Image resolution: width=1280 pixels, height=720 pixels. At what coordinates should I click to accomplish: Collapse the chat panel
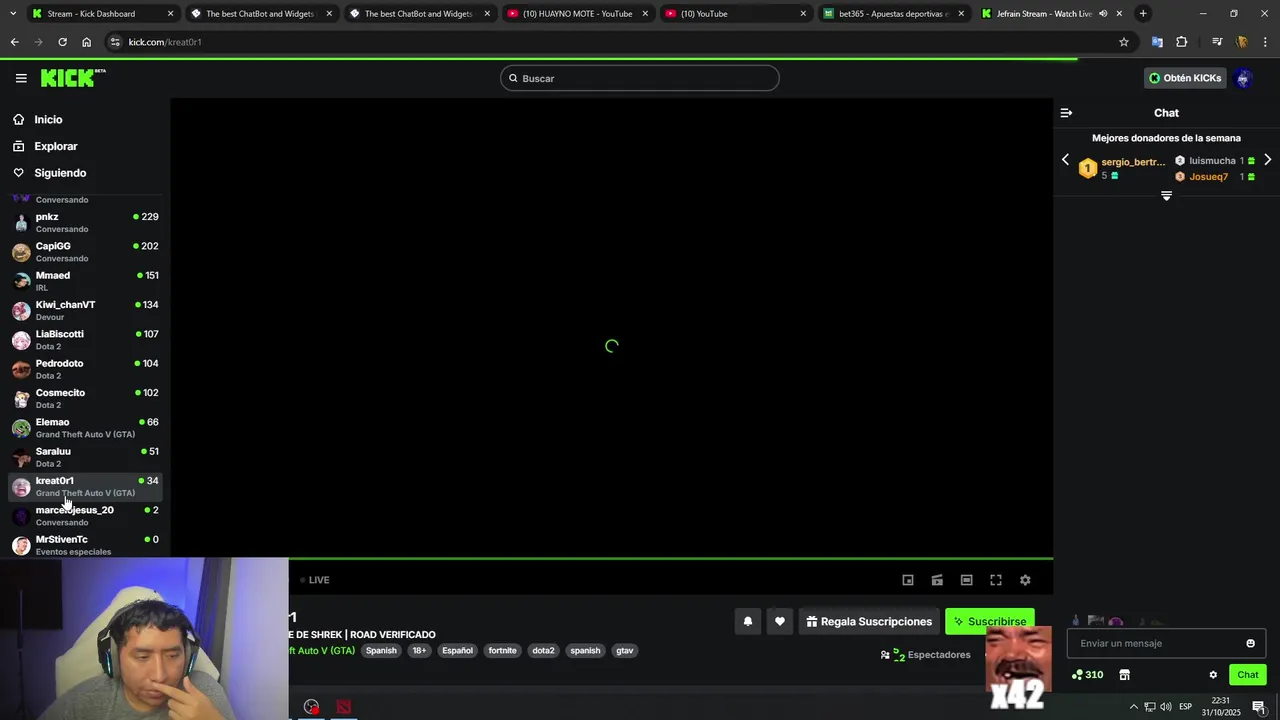coord(1066,113)
